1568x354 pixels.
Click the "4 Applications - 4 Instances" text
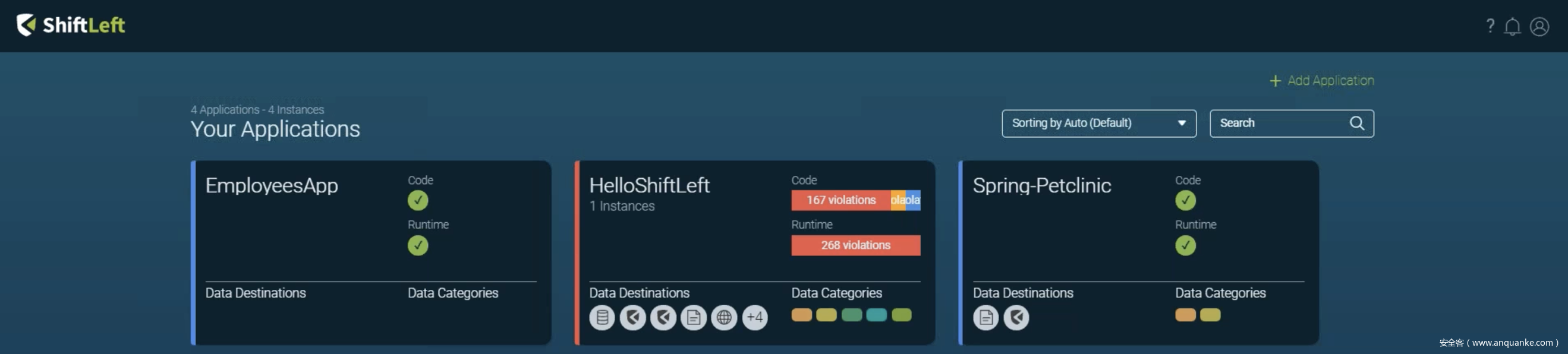point(257,109)
